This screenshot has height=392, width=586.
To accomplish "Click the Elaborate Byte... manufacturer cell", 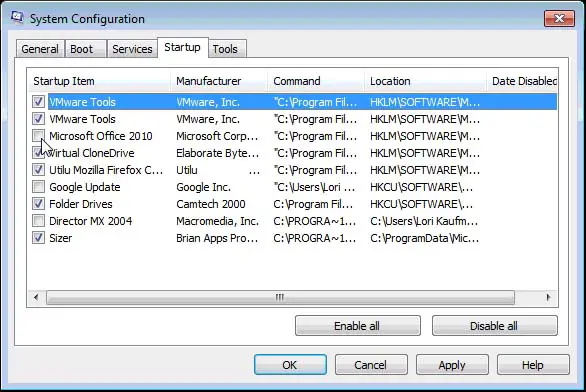I will point(218,153).
